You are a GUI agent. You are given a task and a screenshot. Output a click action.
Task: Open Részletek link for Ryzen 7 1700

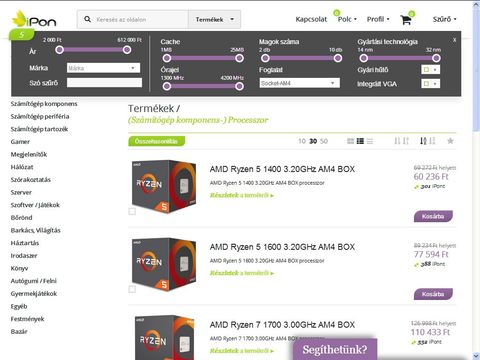242,351
